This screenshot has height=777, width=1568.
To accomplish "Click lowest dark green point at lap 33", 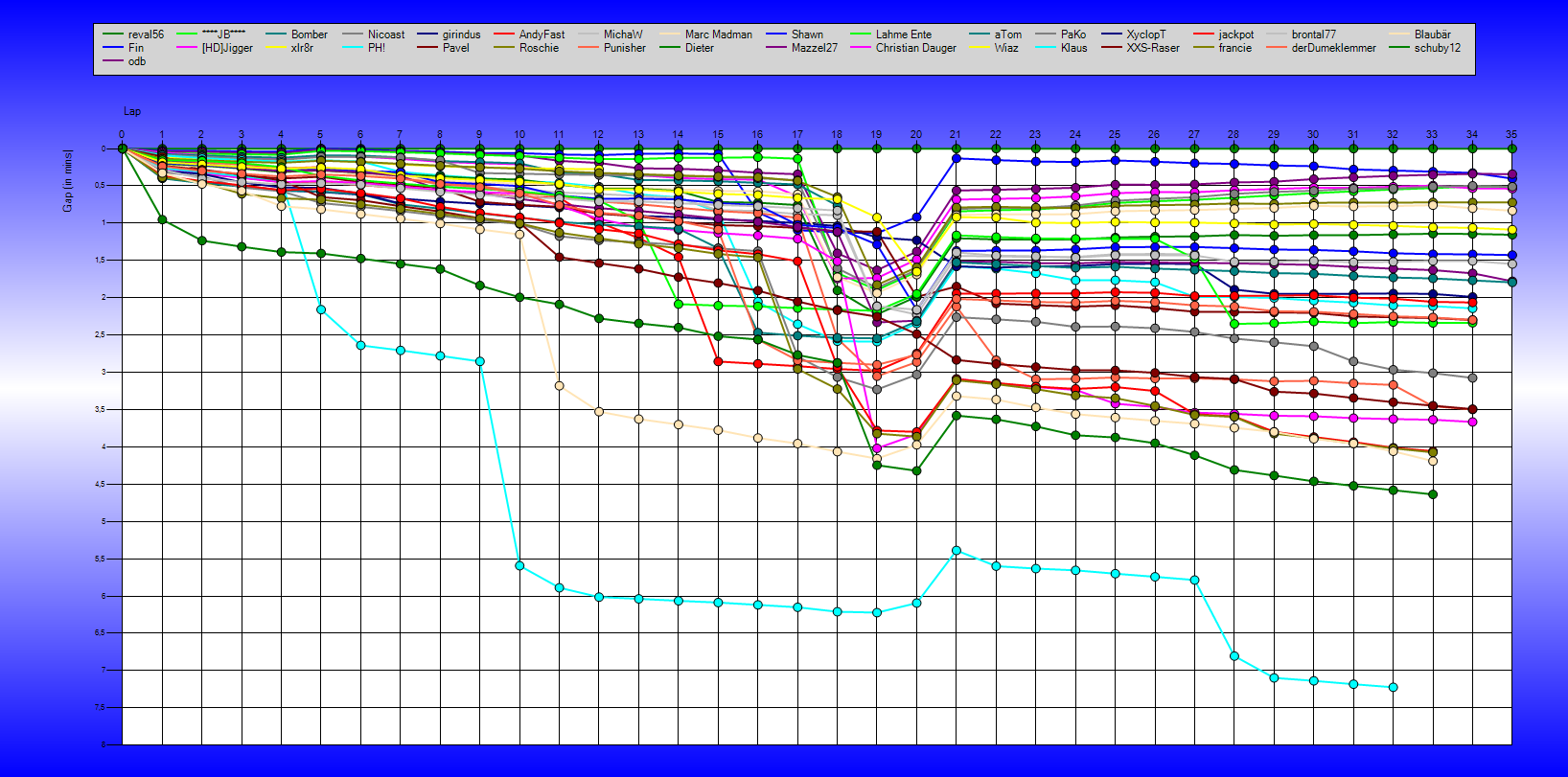I will (1433, 494).
